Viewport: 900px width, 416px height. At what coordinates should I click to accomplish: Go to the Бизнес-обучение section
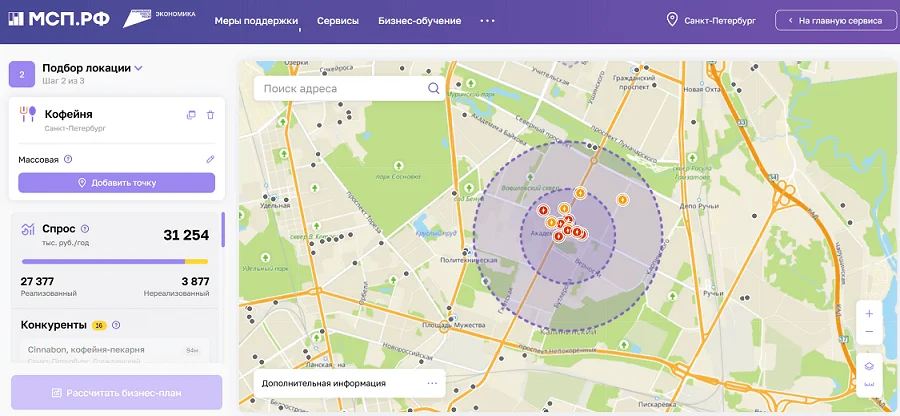tap(419, 20)
